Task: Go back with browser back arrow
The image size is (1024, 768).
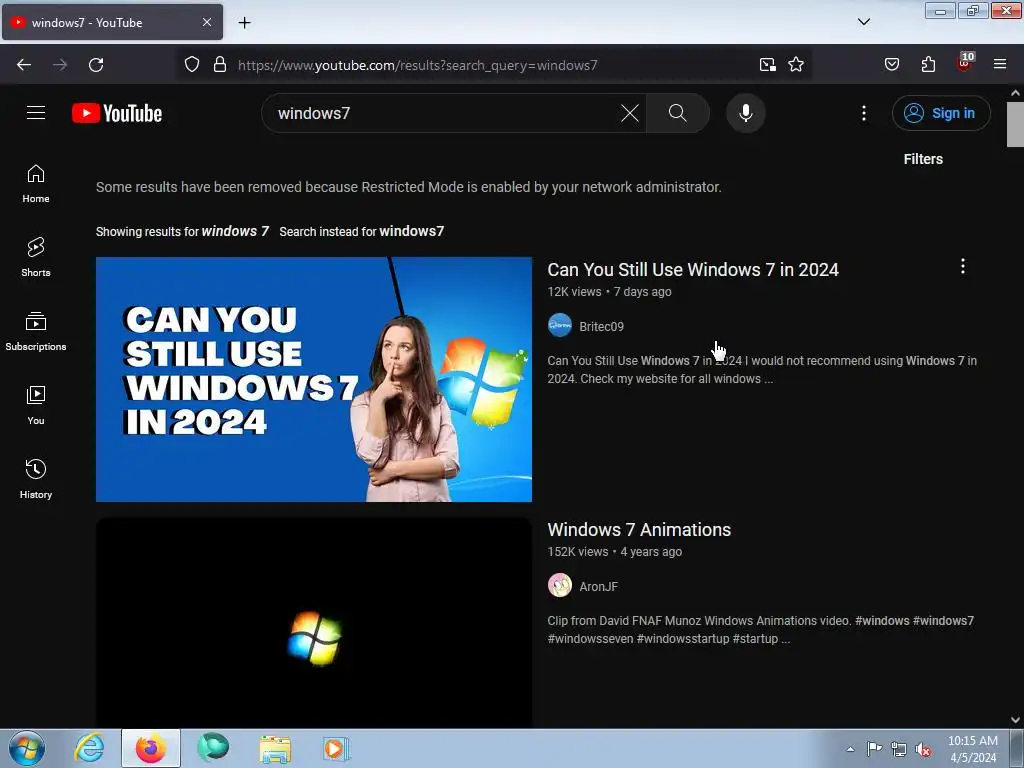Action: click(x=24, y=65)
